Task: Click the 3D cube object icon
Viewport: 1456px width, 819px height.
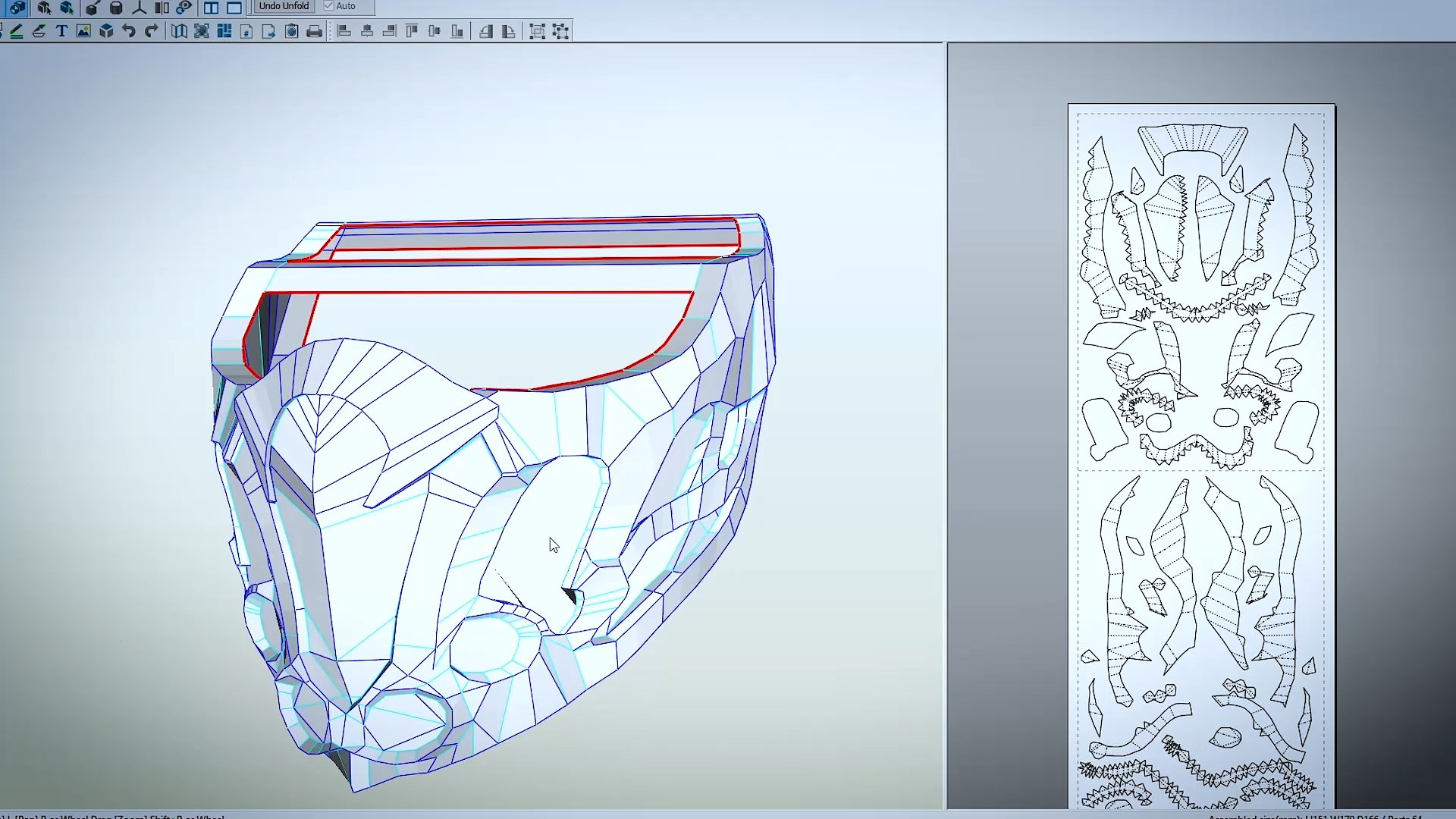Action: (x=107, y=31)
